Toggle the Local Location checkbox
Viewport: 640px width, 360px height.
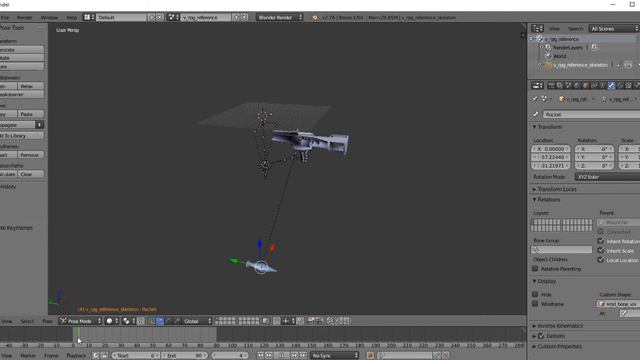[x=600, y=260]
